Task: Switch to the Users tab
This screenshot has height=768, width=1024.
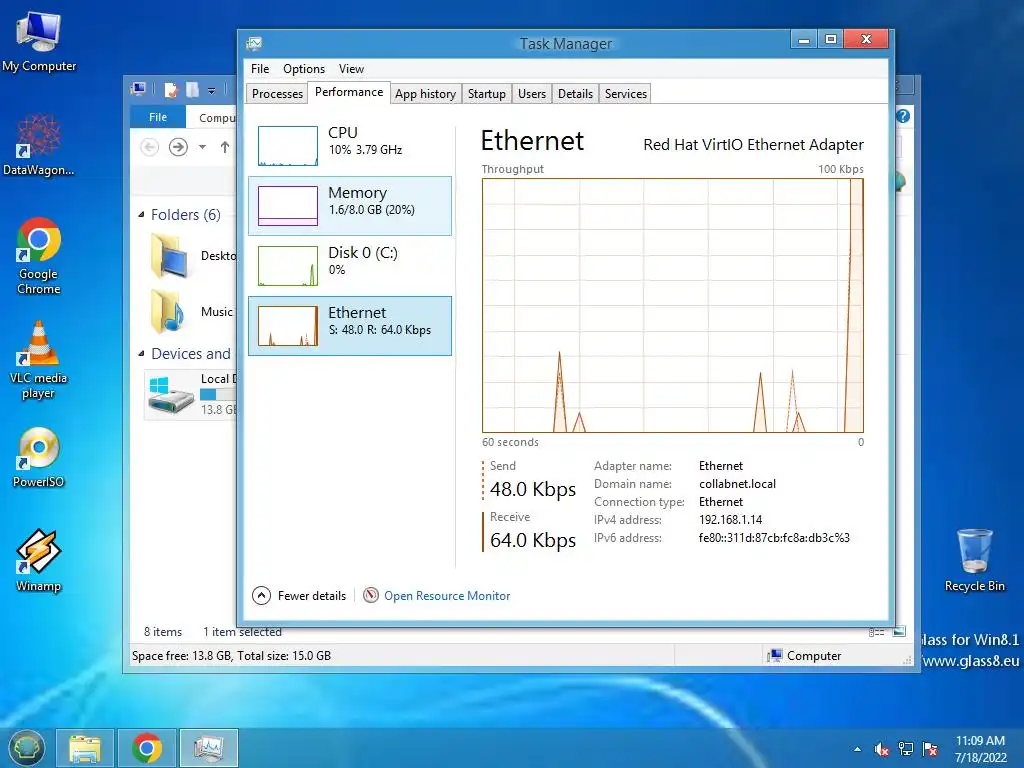Action: coord(532,93)
